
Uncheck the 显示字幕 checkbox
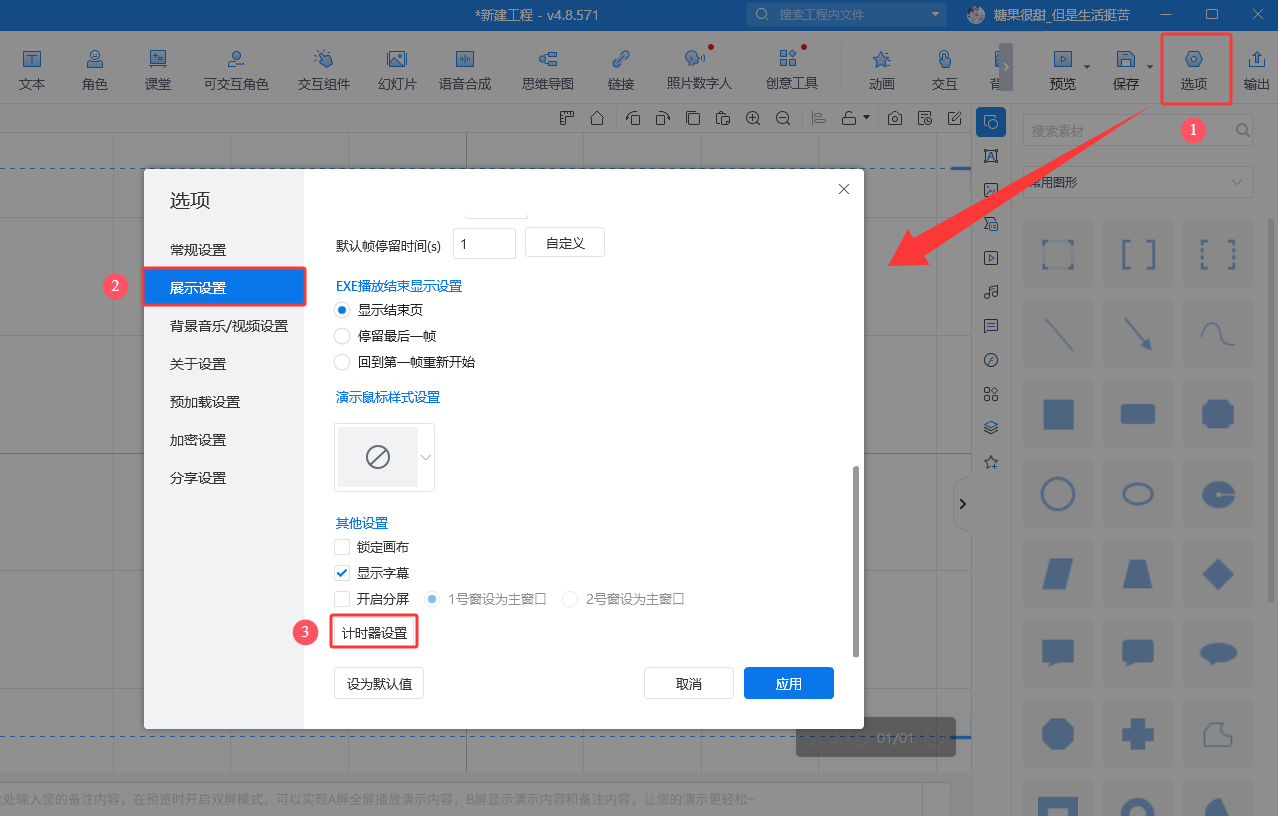(342, 573)
